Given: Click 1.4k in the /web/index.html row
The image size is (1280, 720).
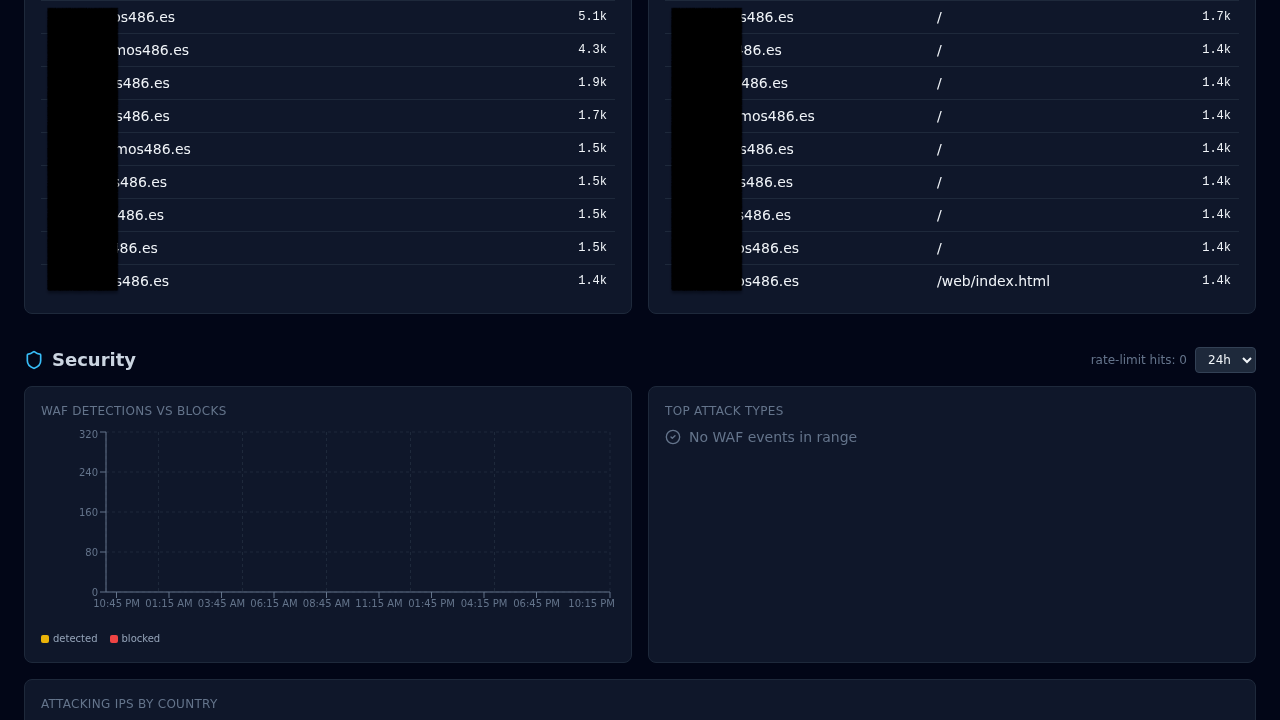Looking at the screenshot, I should (x=1216, y=281).
